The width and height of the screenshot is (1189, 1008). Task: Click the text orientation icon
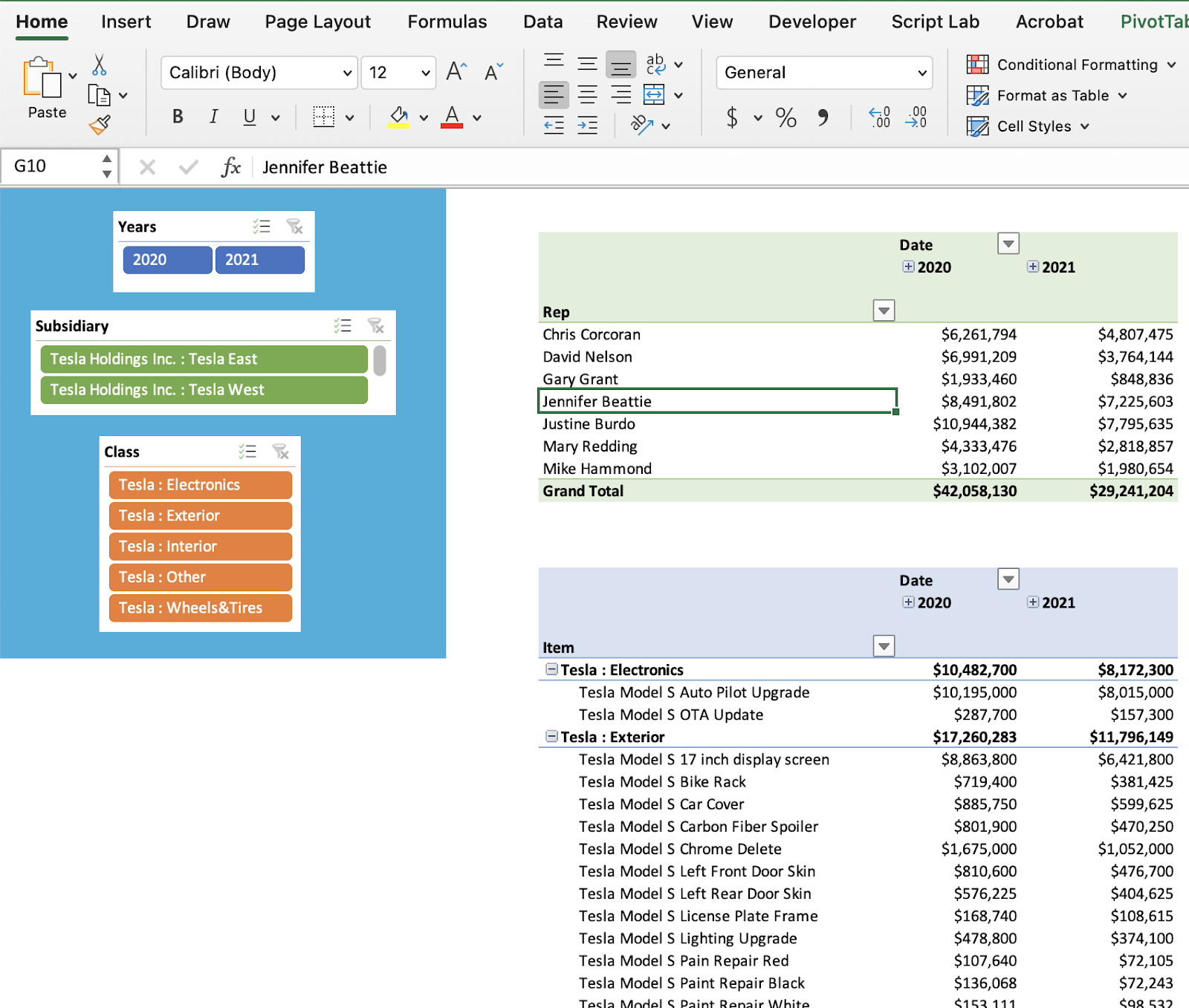[642, 125]
